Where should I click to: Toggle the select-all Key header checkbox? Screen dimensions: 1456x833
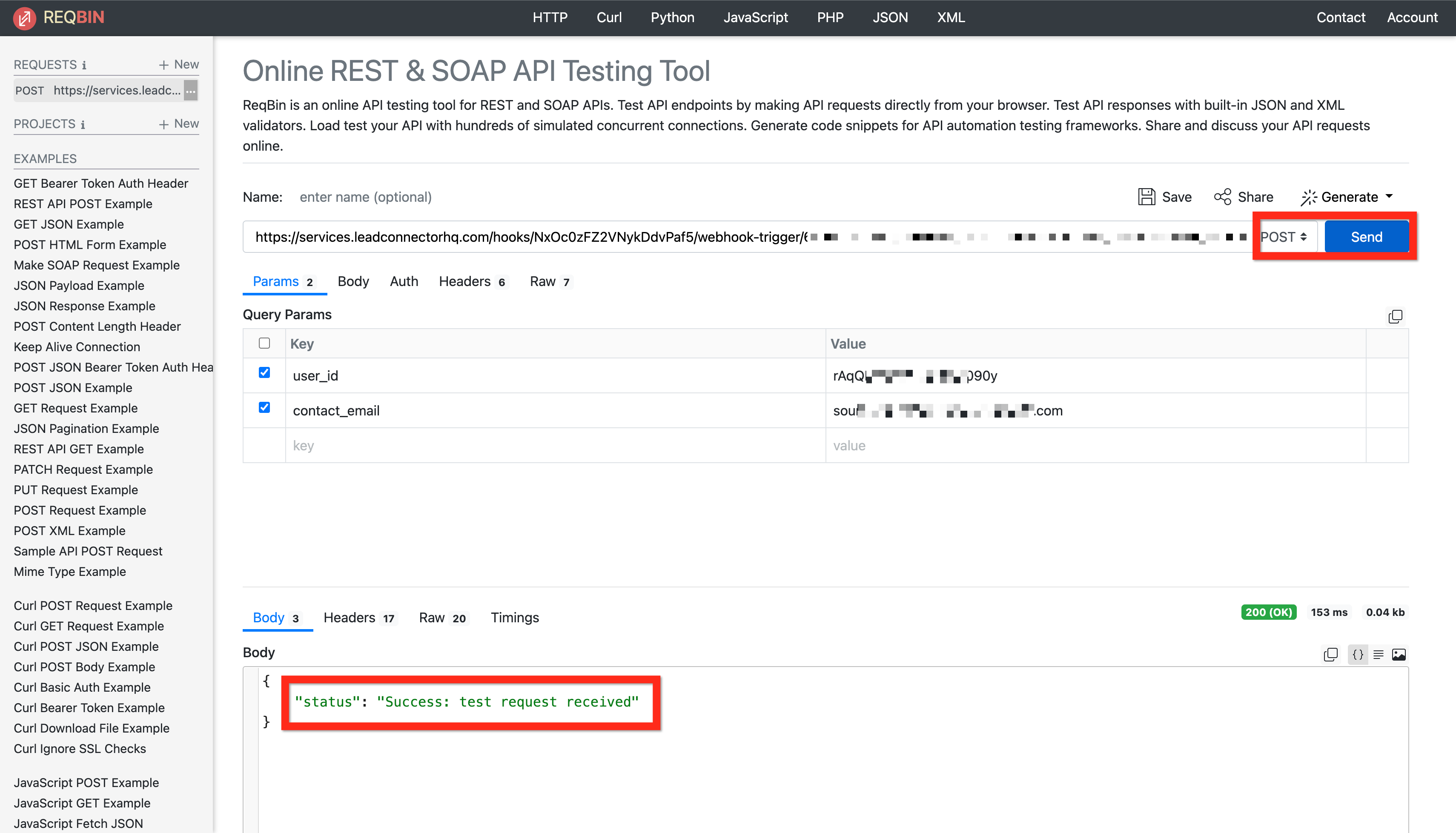(264, 343)
